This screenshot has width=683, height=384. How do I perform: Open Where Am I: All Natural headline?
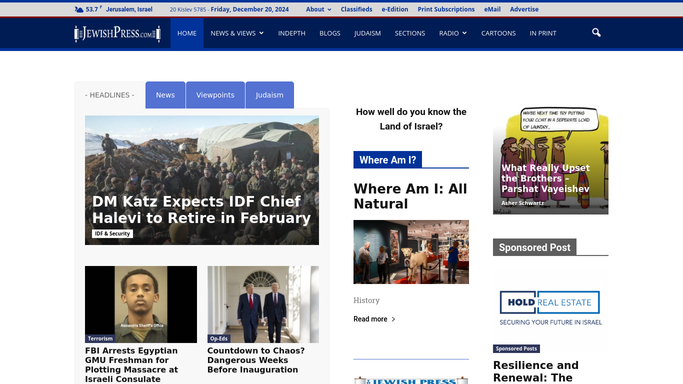click(x=410, y=196)
